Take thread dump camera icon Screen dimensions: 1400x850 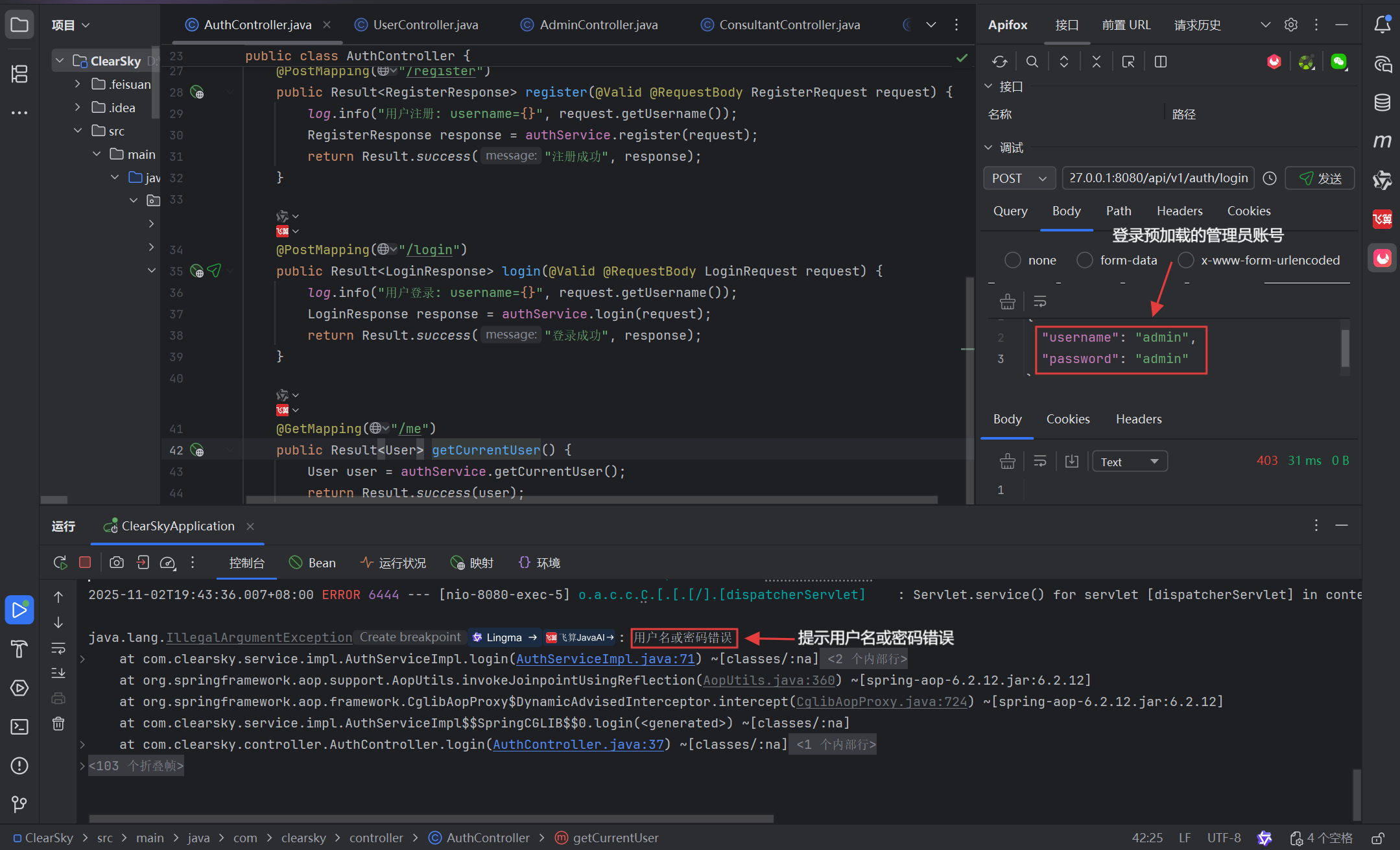pyautogui.click(x=117, y=562)
